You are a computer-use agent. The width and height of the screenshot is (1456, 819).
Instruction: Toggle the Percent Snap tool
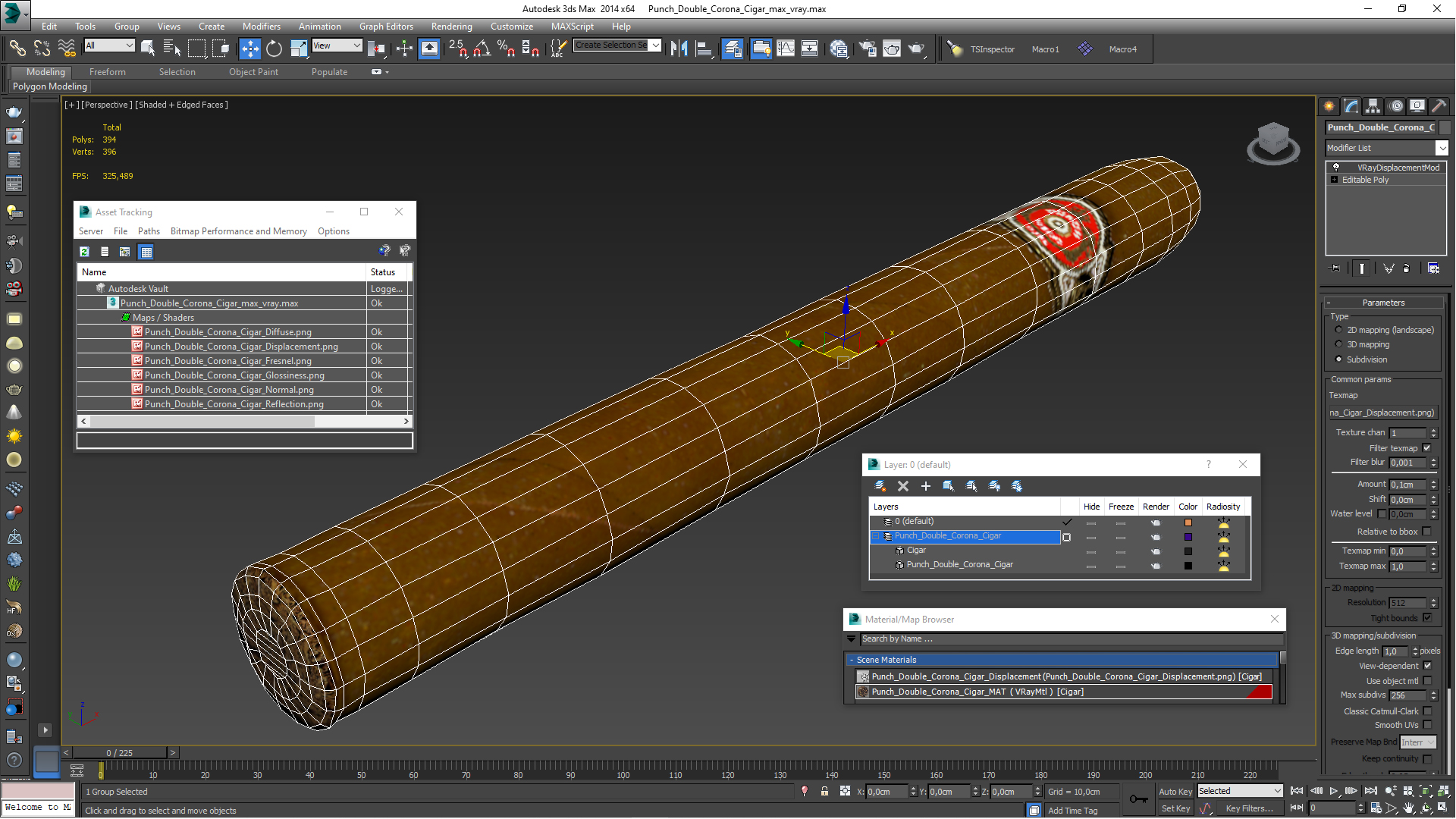click(x=506, y=49)
